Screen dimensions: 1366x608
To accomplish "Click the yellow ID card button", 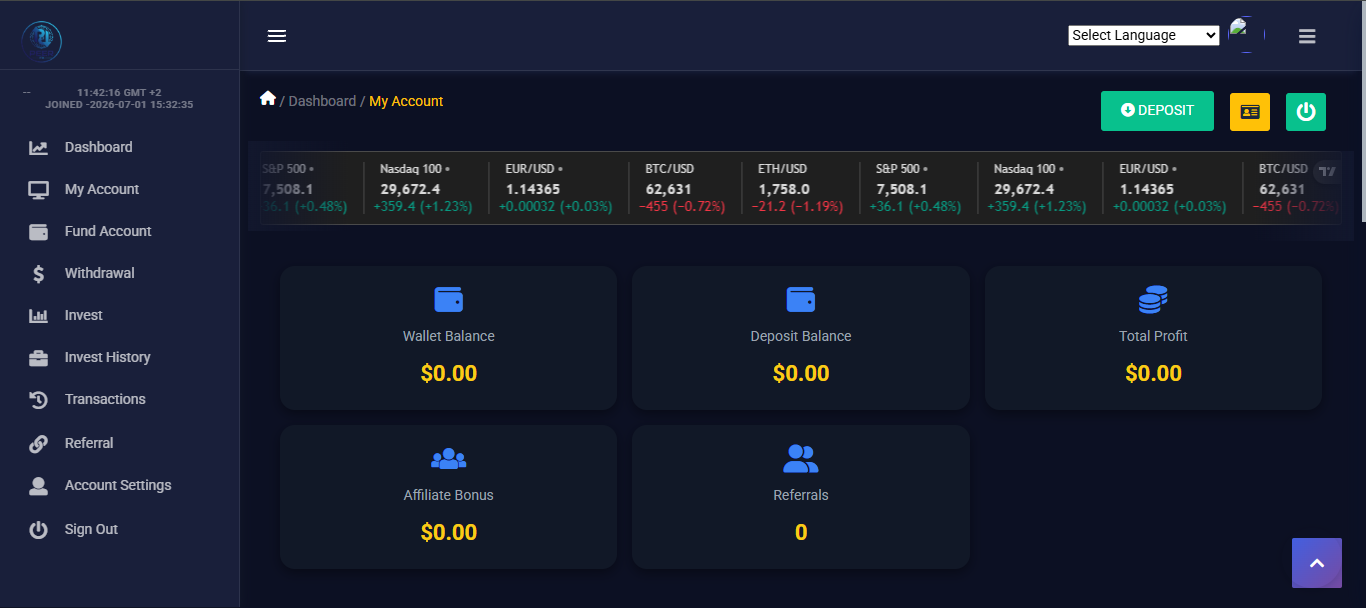I will [1249, 111].
